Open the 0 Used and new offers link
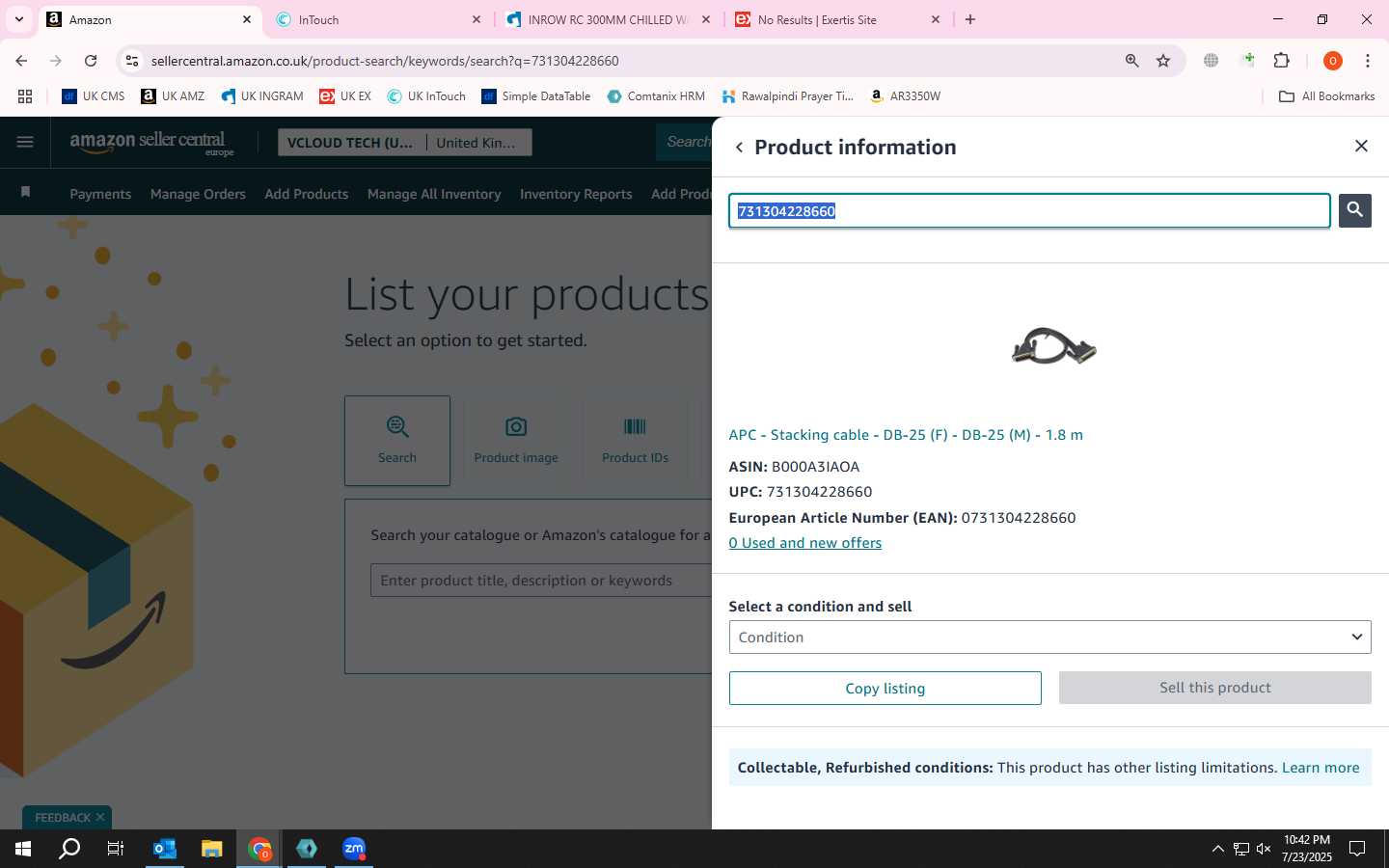 805,543
